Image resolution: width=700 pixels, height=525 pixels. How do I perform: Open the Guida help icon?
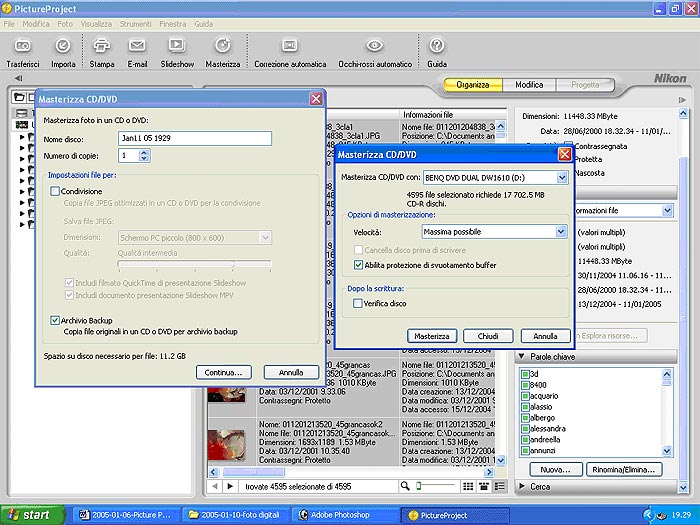pos(437,45)
